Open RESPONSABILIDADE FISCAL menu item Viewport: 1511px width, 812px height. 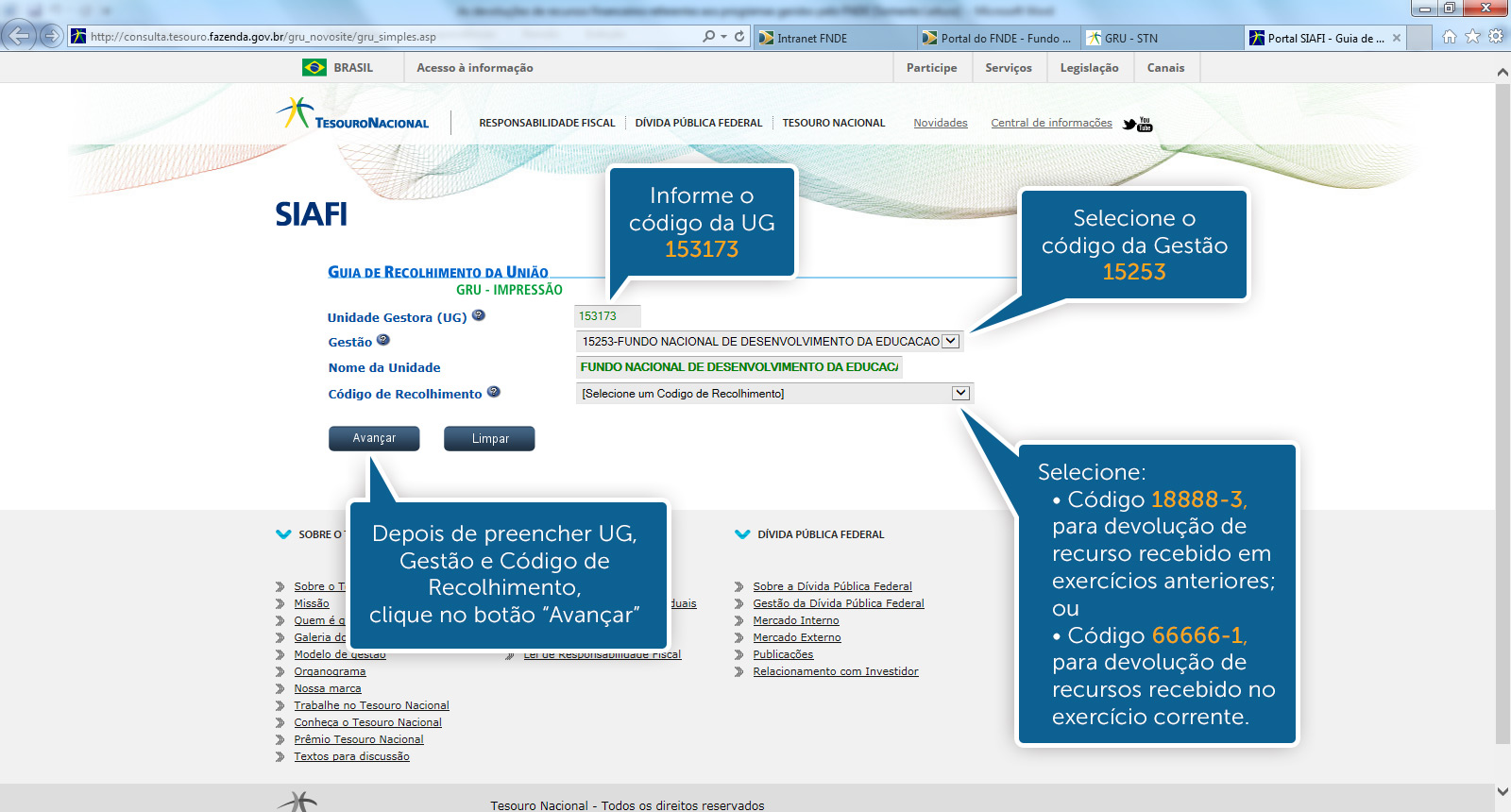tap(547, 123)
